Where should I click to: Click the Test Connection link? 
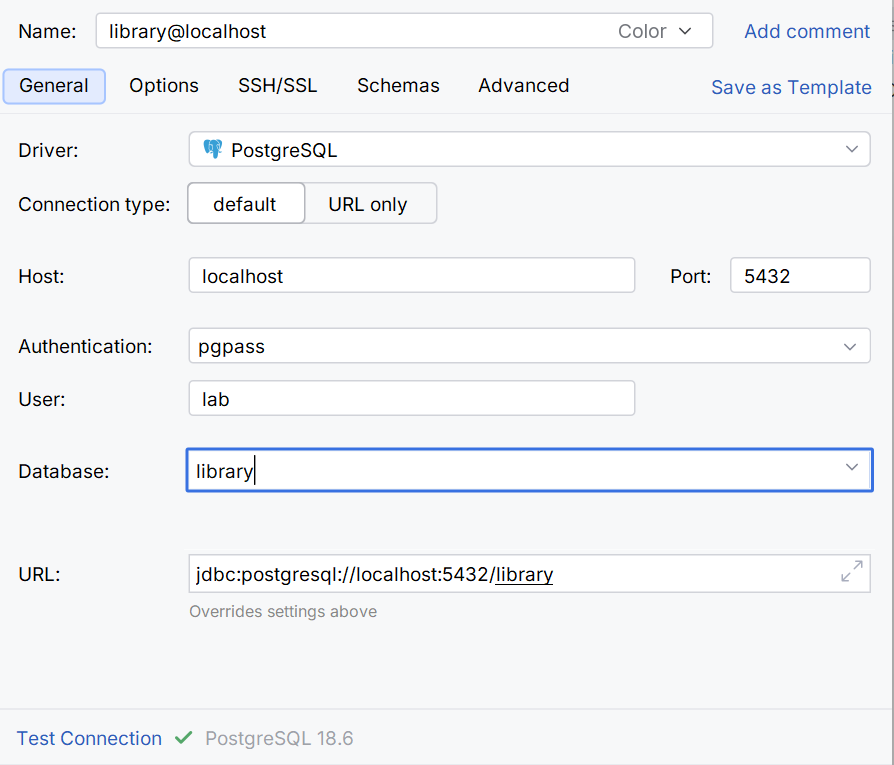coord(89,738)
